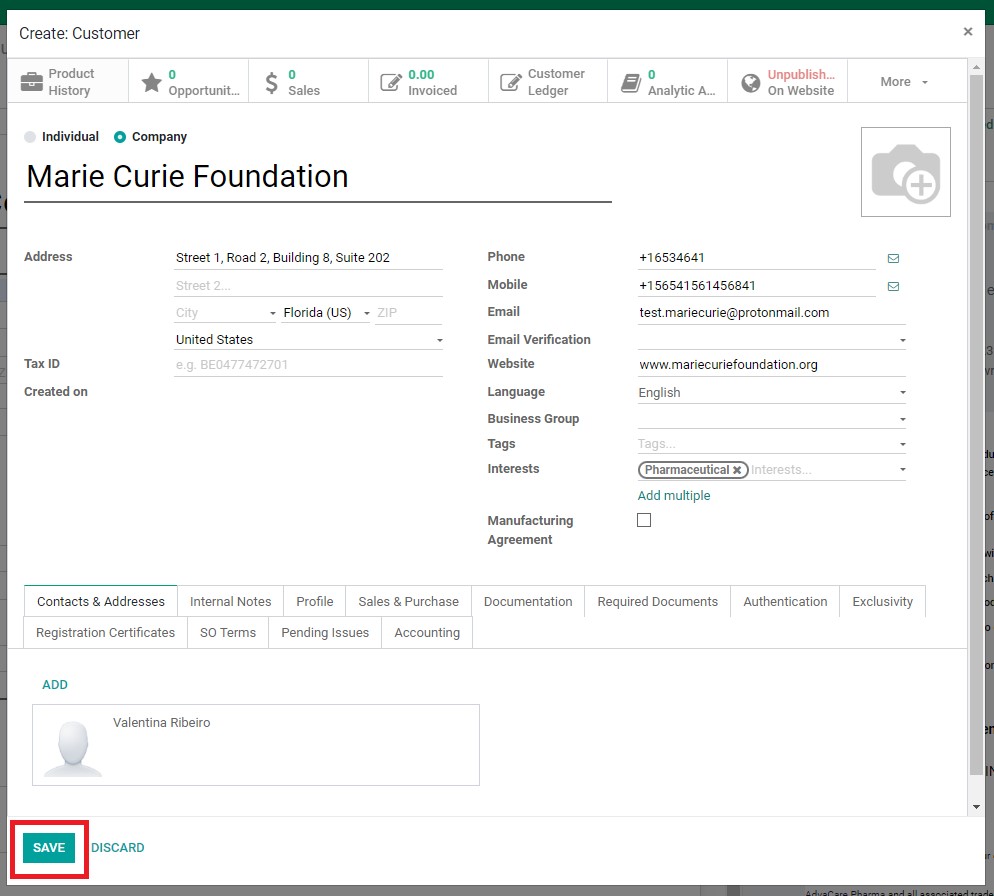Upload a photo via camera placeholder
This screenshot has width=994, height=896.
pos(905,172)
